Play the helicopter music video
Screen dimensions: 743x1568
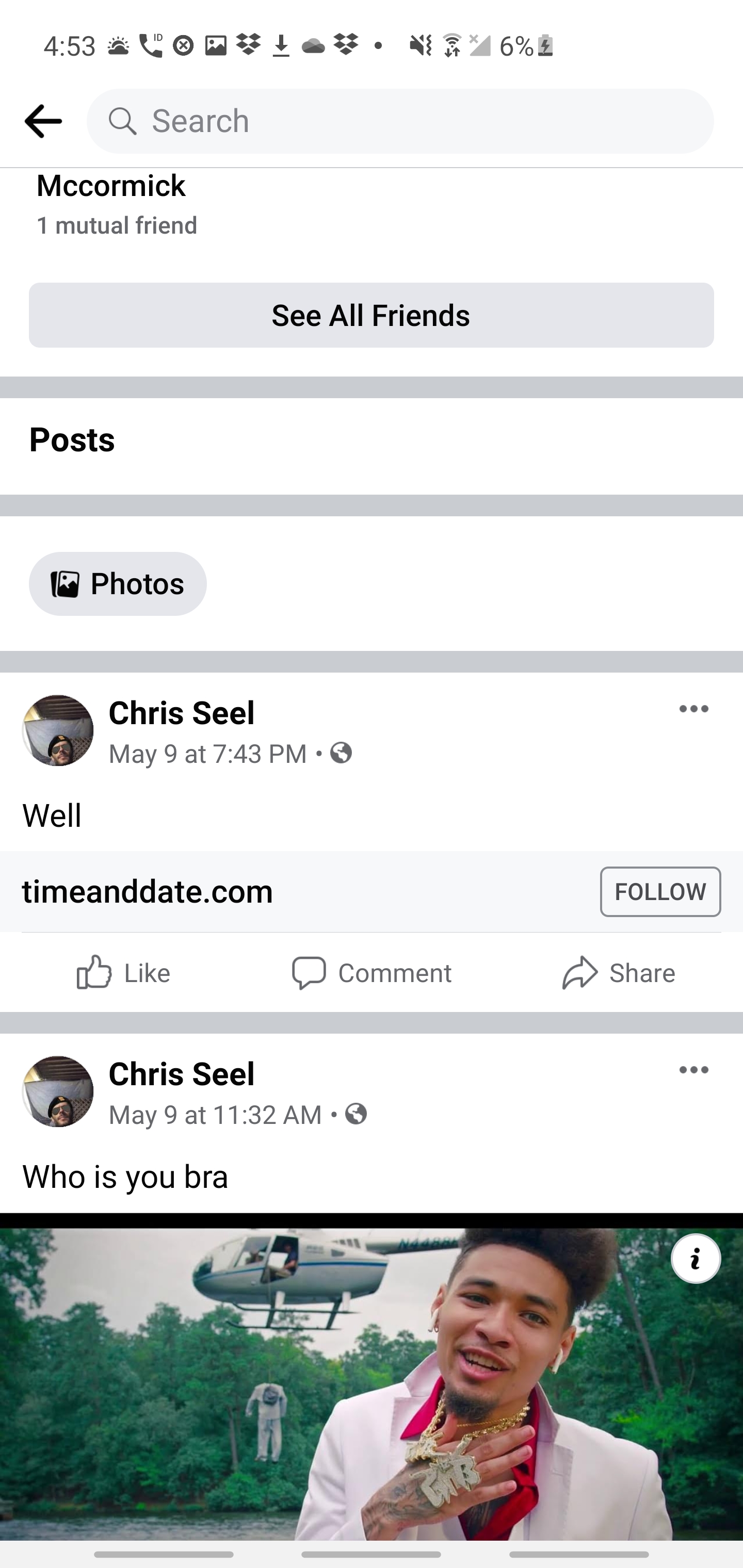[371, 1382]
